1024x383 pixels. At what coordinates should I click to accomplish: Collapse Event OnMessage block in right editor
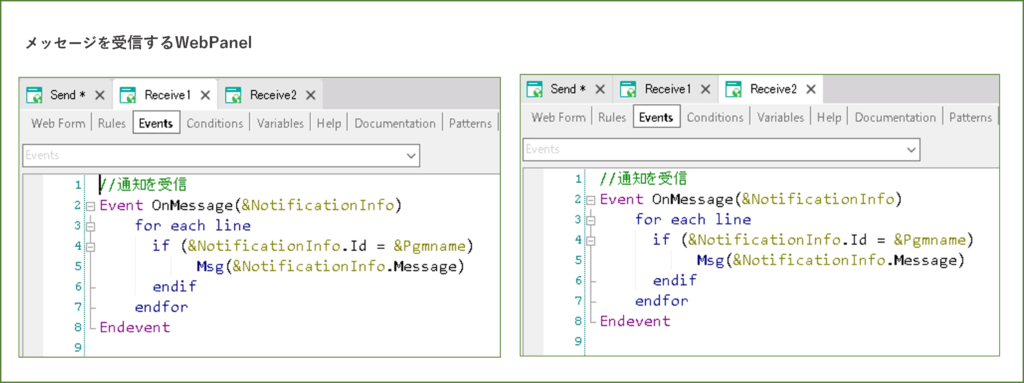[x=591, y=200]
